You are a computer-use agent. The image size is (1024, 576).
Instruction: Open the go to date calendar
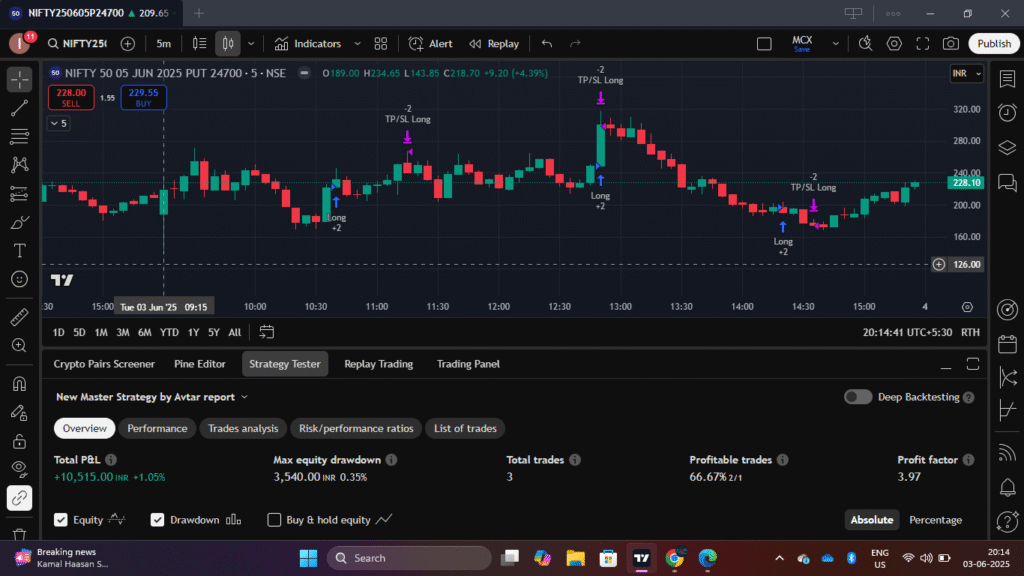coord(266,332)
